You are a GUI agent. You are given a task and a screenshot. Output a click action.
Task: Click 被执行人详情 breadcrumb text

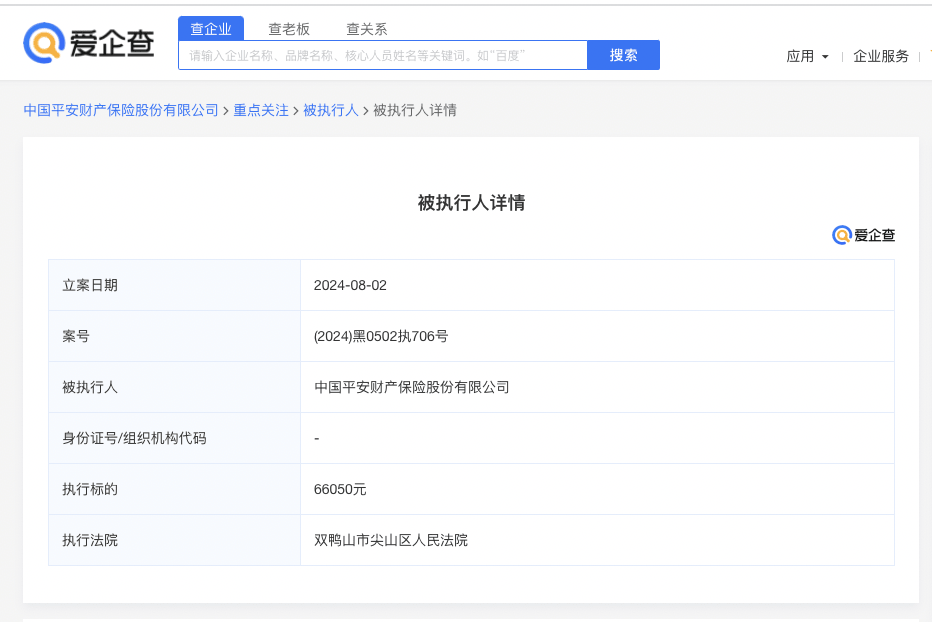(415, 110)
